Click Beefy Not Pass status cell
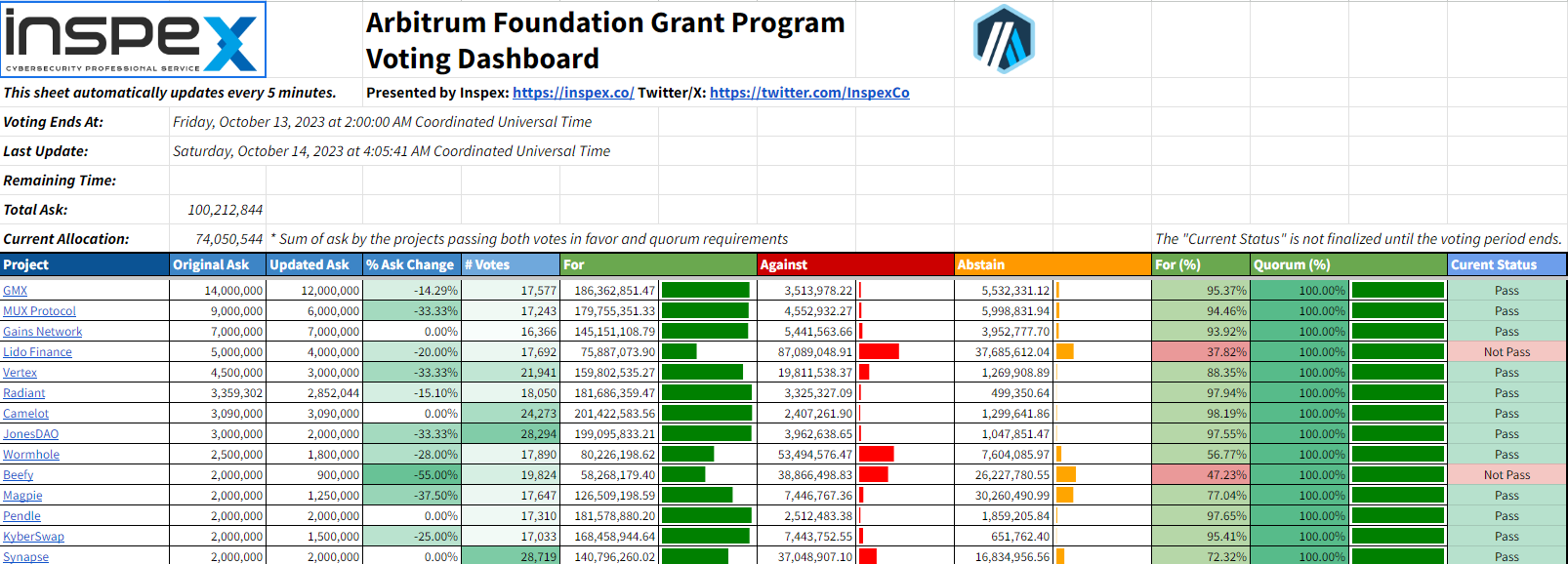 (x=1507, y=475)
